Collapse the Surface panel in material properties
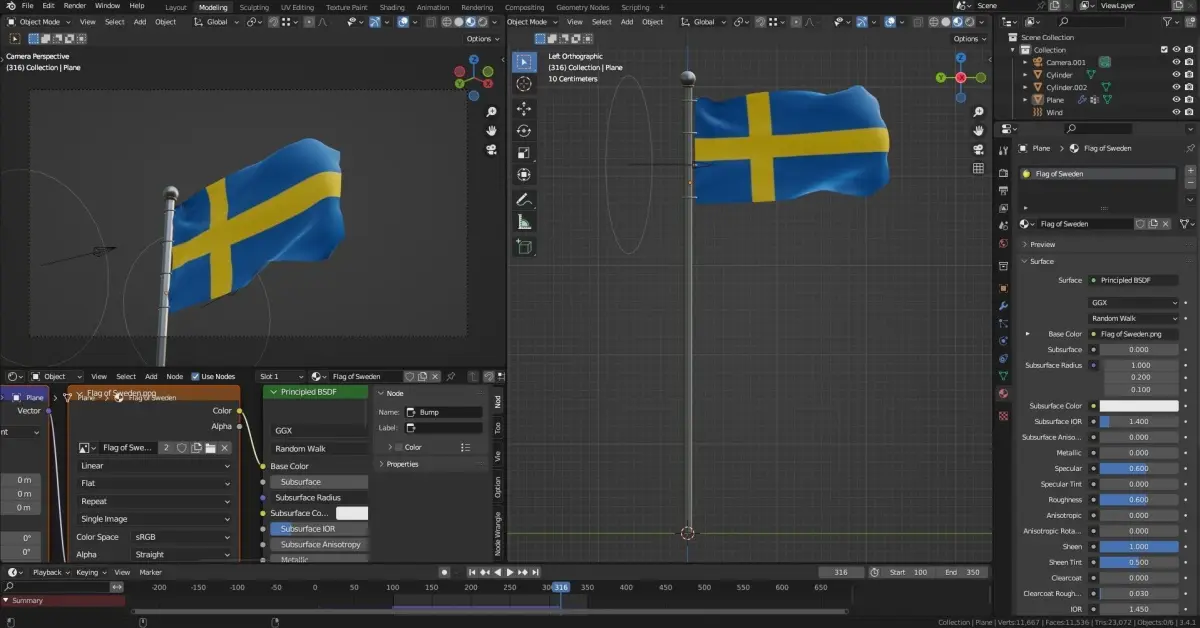 tap(1041, 261)
